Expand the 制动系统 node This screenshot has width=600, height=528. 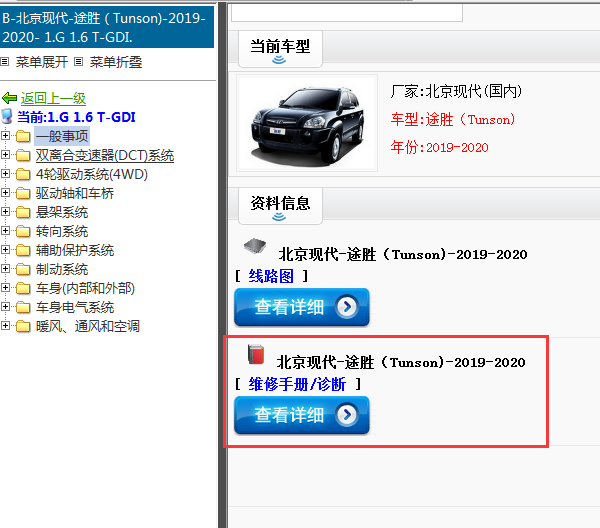[x=5, y=269]
